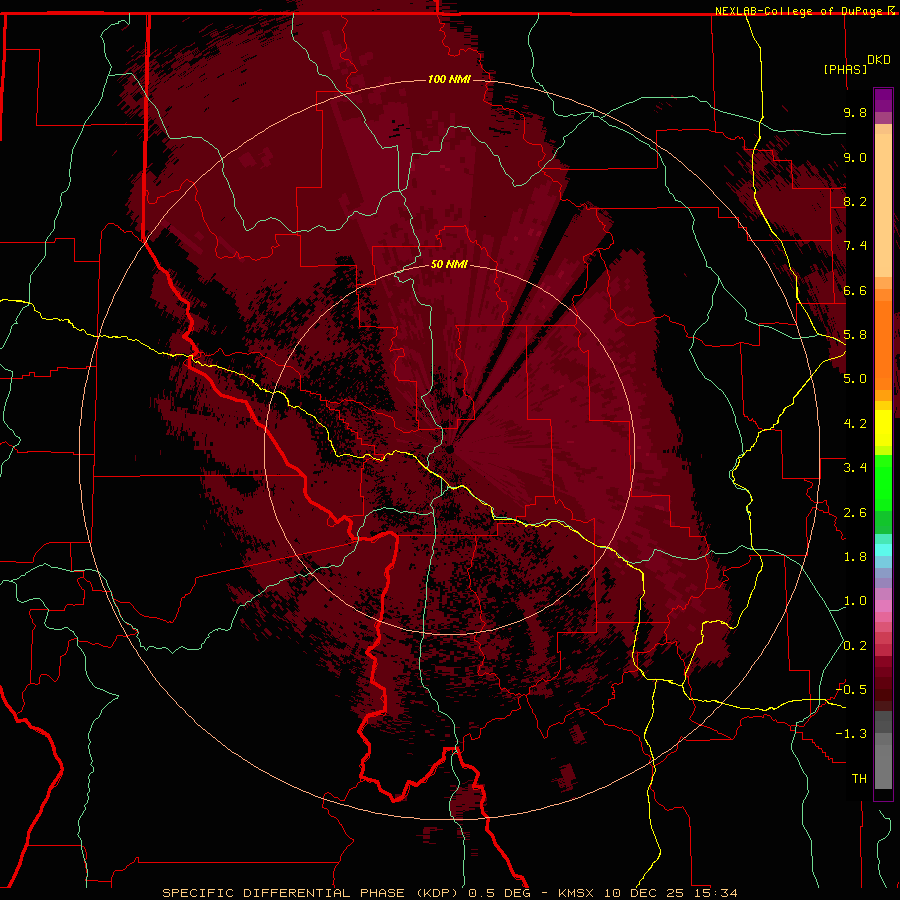Select the -1.3 scale value
The height and width of the screenshot is (900, 900).
tap(851, 734)
